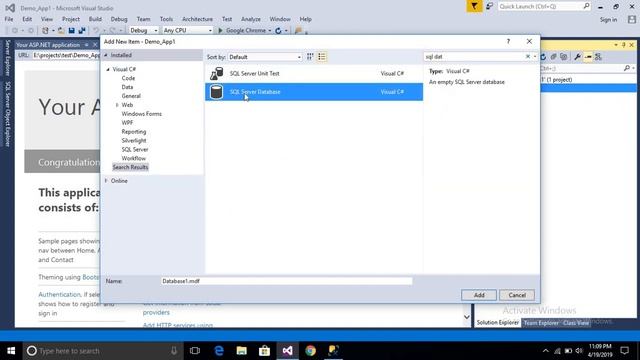Open the Debug configuration dropdown
The height and width of the screenshot is (360, 640).
[143, 31]
